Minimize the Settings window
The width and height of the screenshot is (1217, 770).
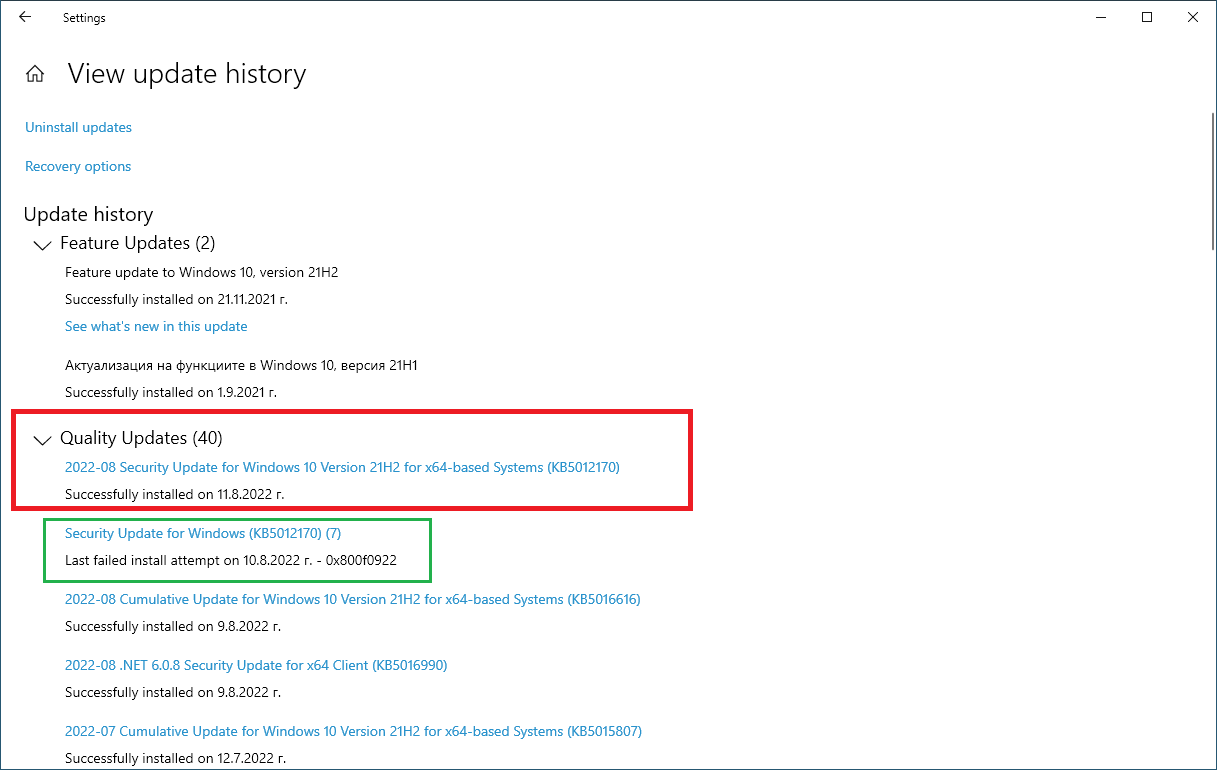(x=1101, y=17)
